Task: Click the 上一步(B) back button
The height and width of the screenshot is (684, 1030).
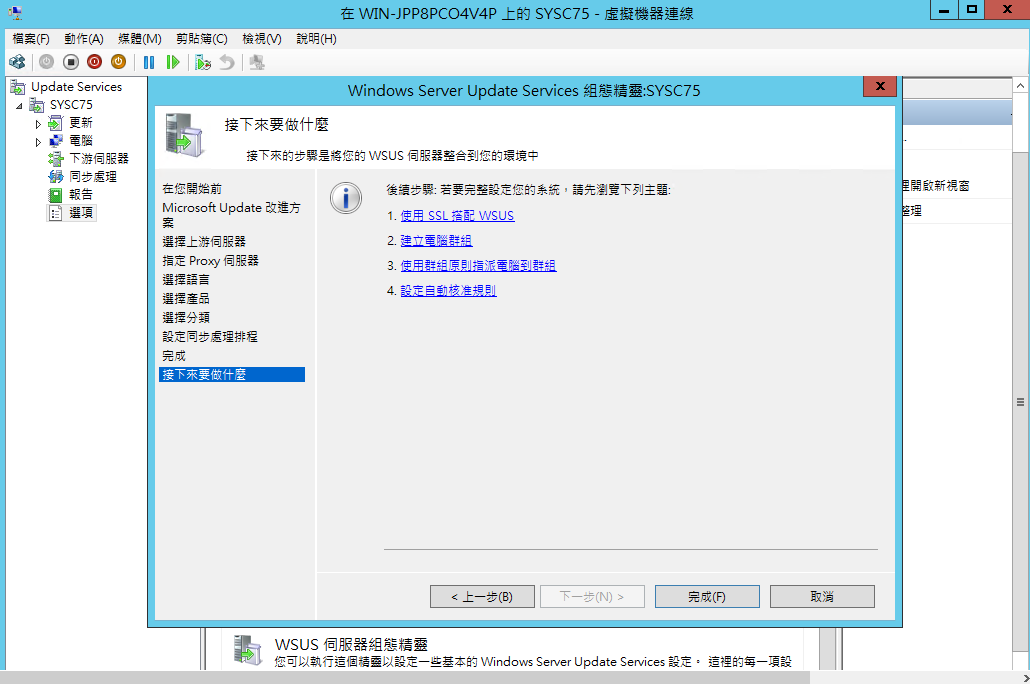Action: (482, 597)
